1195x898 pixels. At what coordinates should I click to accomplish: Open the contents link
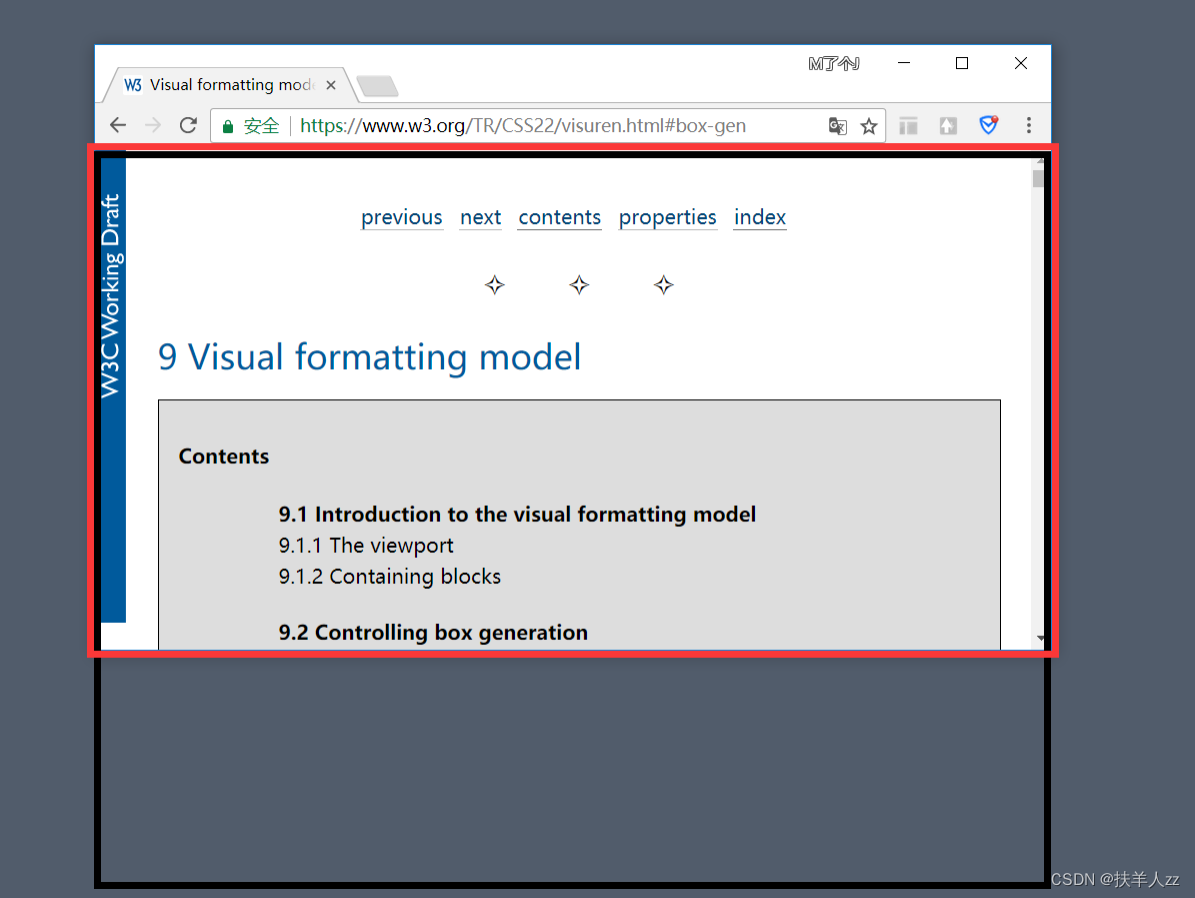559,217
